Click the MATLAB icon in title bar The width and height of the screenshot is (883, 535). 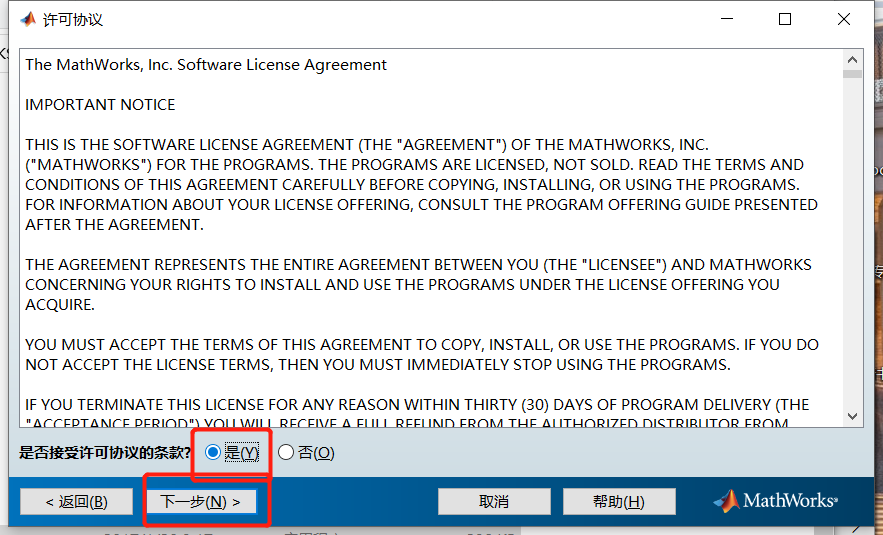coord(28,20)
